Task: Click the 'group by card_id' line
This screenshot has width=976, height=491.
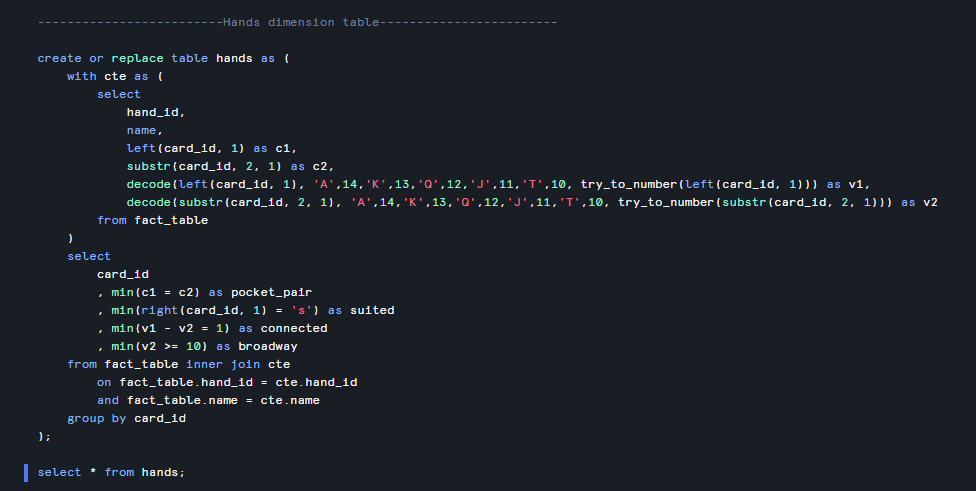Action: tap(126, 418)
